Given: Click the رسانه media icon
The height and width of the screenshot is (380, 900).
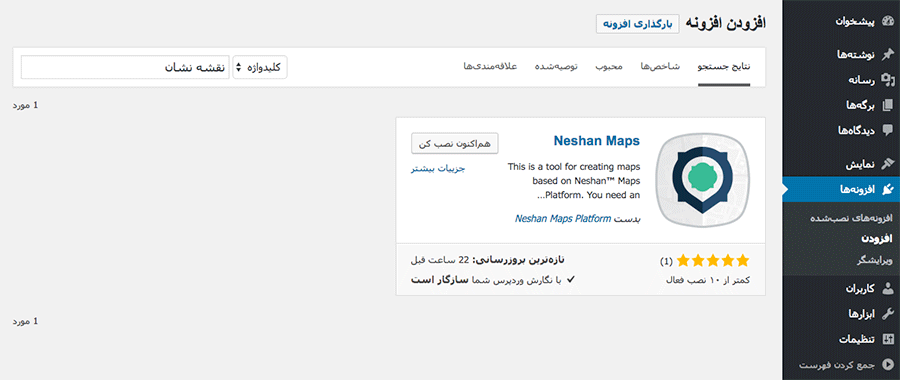Looking at the screenshot, I should [x=887, y=80].
